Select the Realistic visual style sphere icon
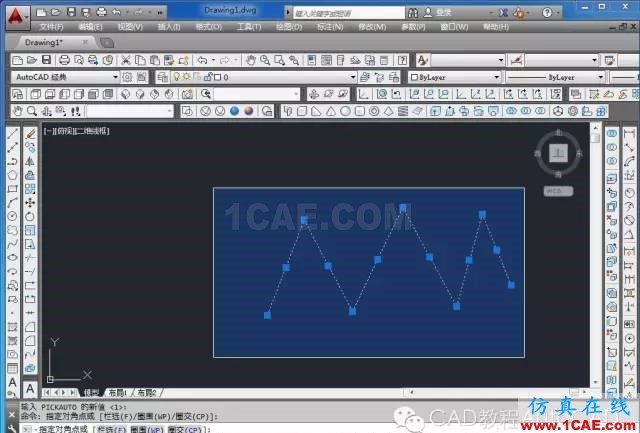This screenshot has width=640, height=433. pos(235,111)
